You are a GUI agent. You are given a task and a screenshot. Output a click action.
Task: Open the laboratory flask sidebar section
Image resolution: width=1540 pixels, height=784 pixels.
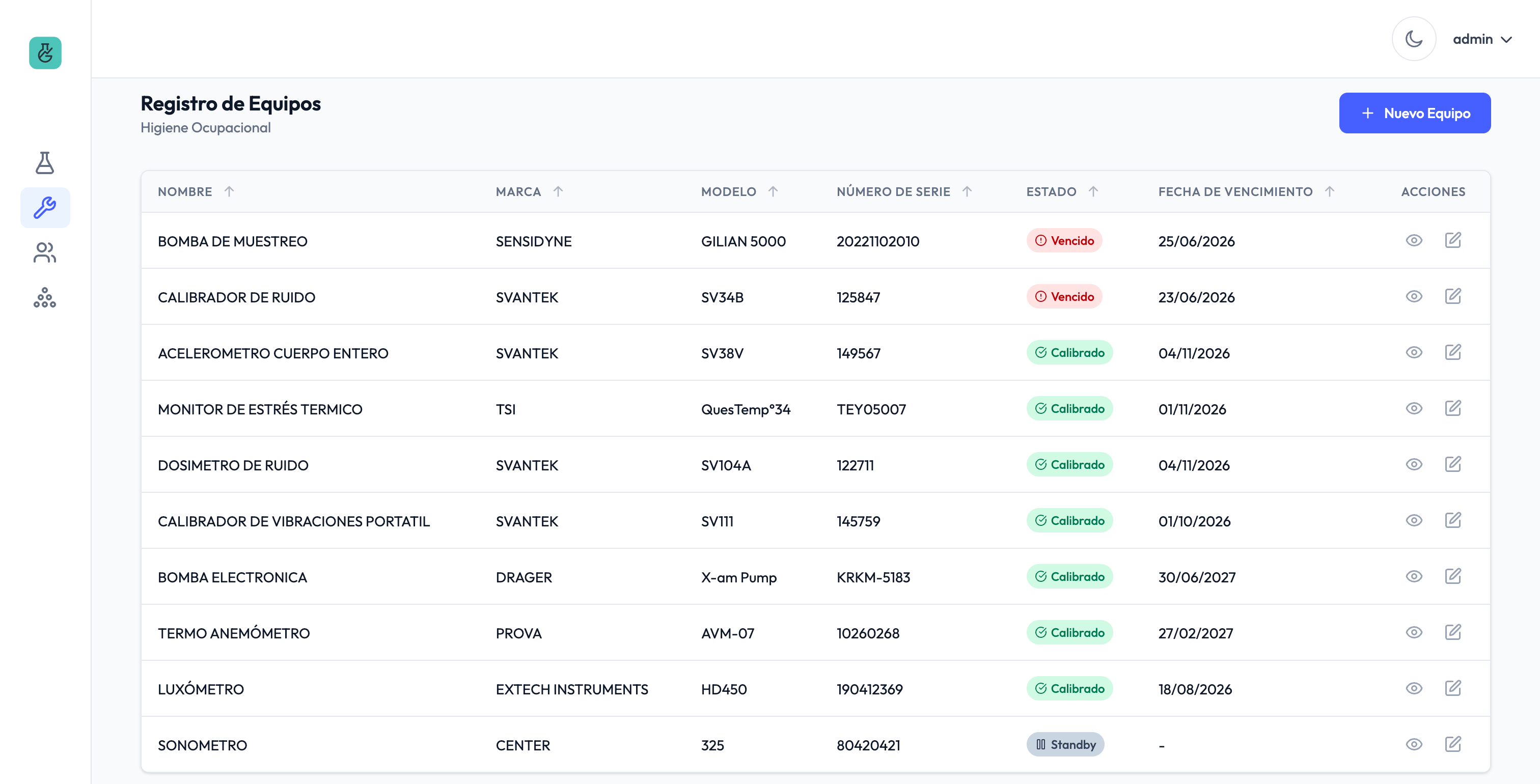click(x=45, y=162)
